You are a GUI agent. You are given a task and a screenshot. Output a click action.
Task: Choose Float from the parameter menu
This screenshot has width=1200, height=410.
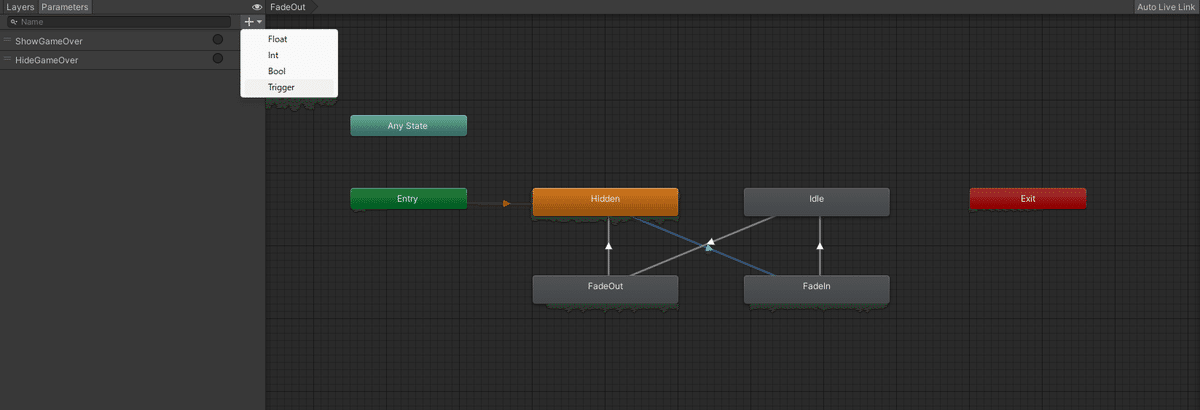click(x=289, y=39)
